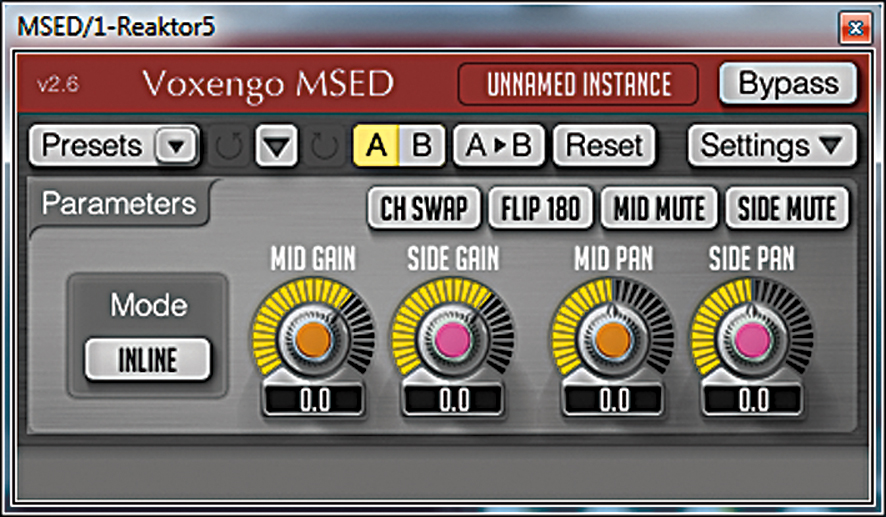Open the Presets dropdown arrow
The image size is (886, 517).
(x=177, y=146)
